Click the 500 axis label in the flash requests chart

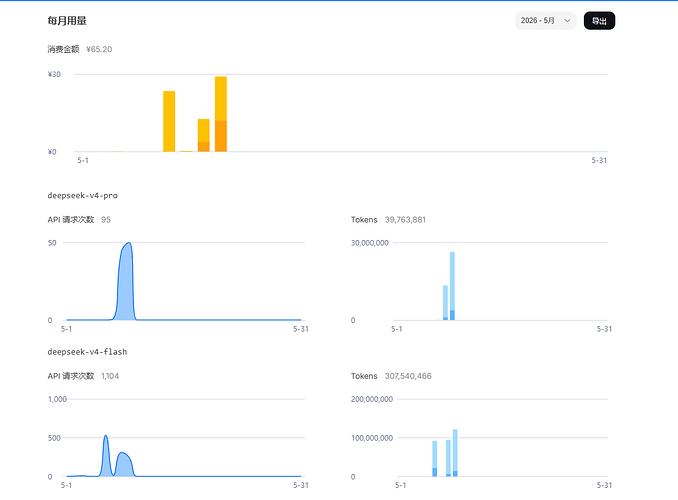click(54, 438)
